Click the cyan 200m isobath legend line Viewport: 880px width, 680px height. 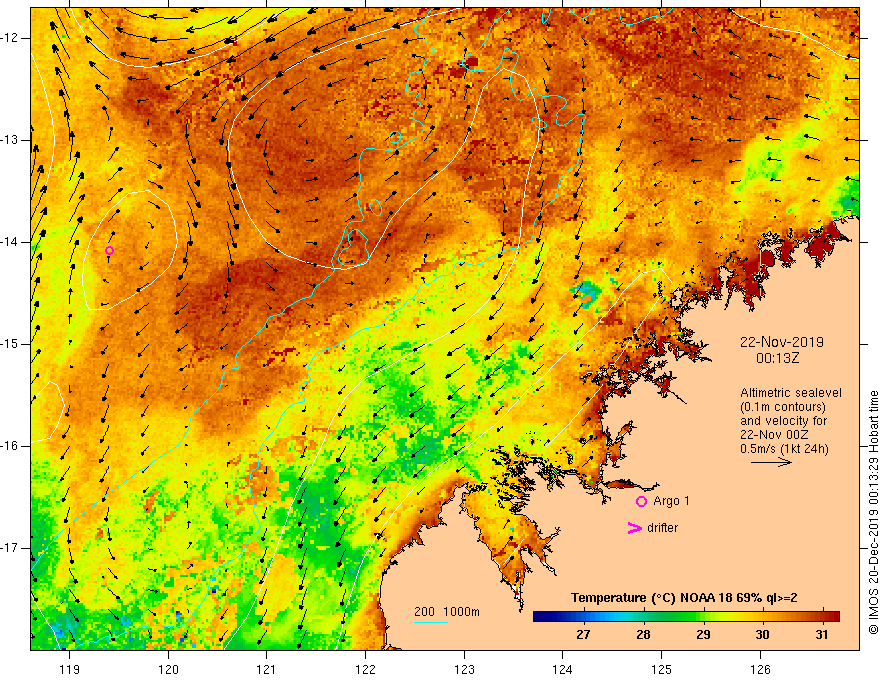[x=431, y=622]
